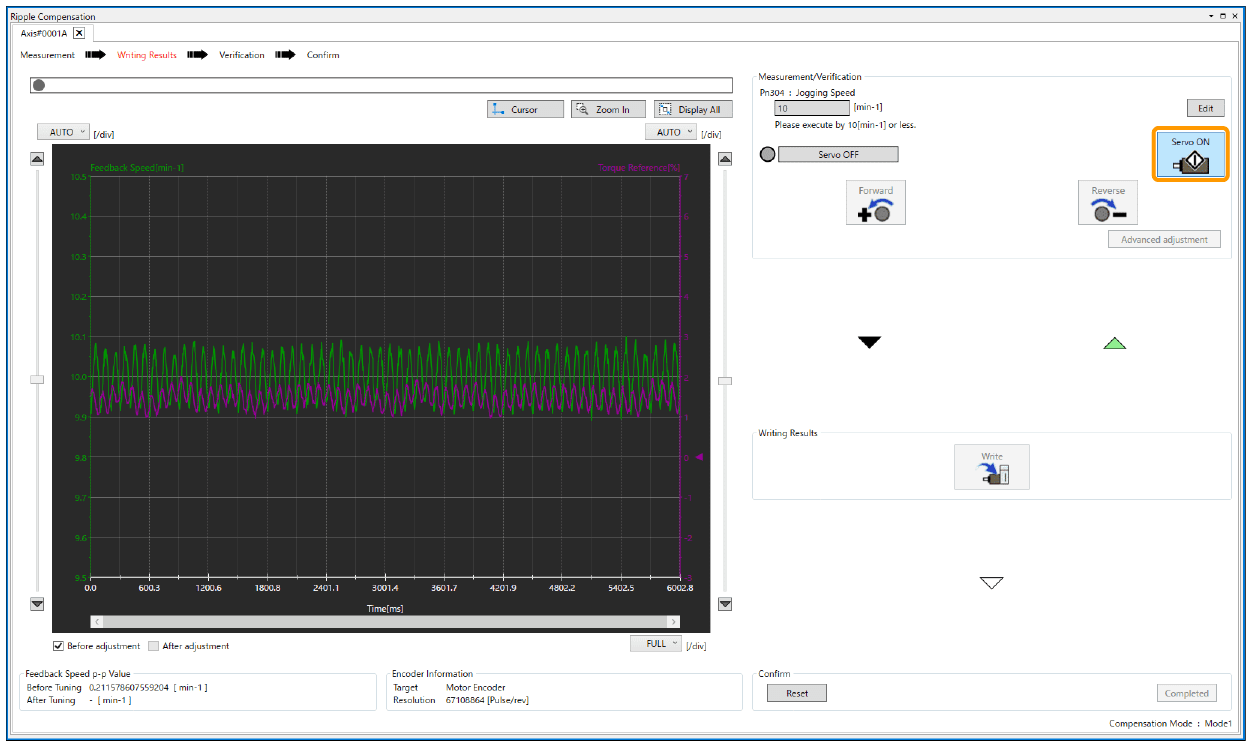Click the left vertical axis slider handle

[37, 379]
